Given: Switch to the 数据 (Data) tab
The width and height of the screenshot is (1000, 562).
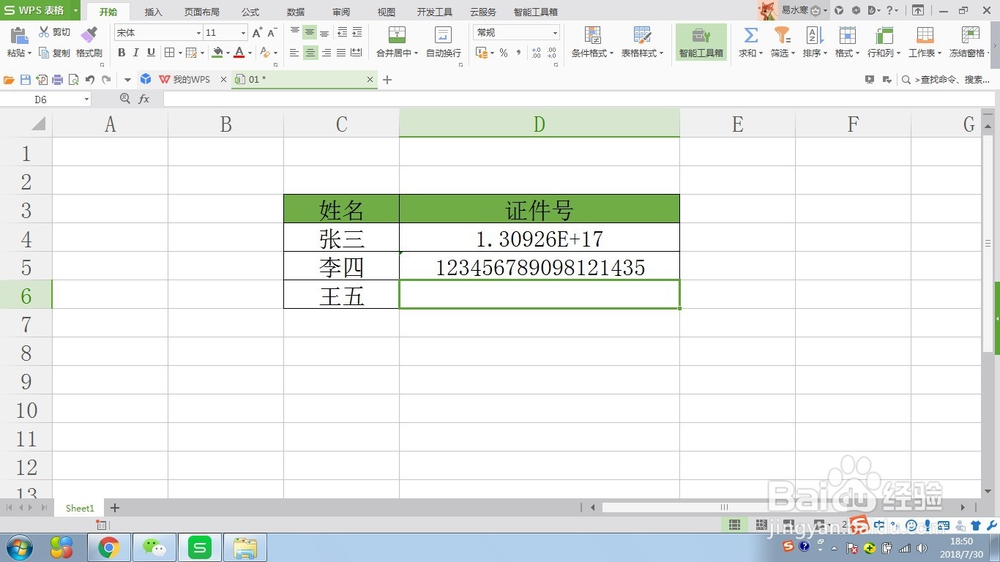Looking at the screenshot, I should point(295,11).
